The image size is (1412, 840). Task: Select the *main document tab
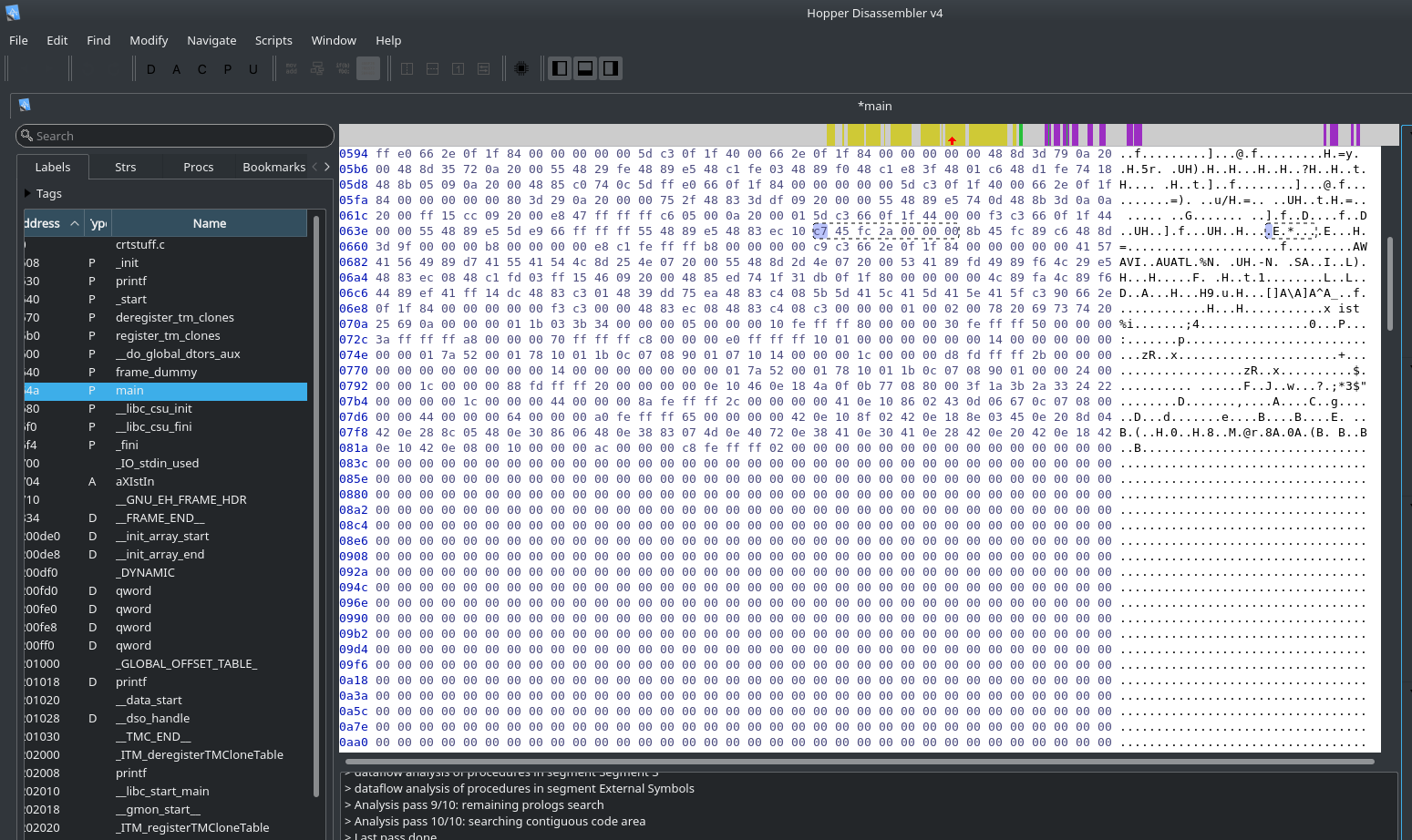tap(874, 106)
